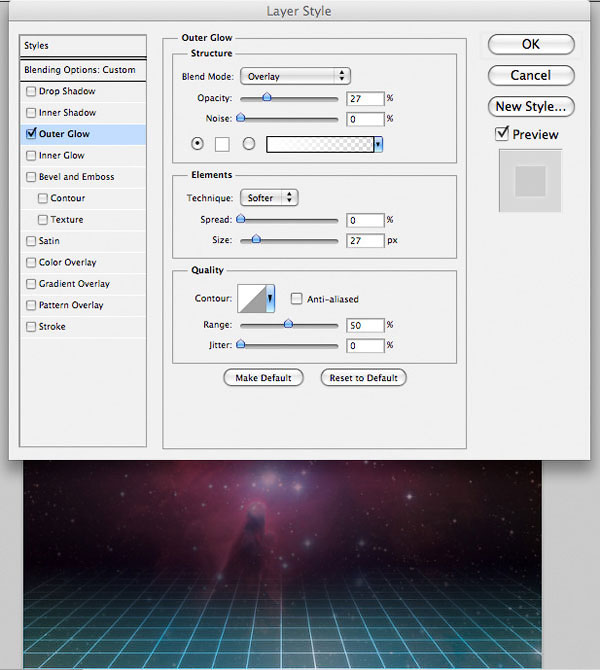Viewport: 600px width, 670px height.
Task: Enable the Stroke checkbox
Action: point(31,327)
